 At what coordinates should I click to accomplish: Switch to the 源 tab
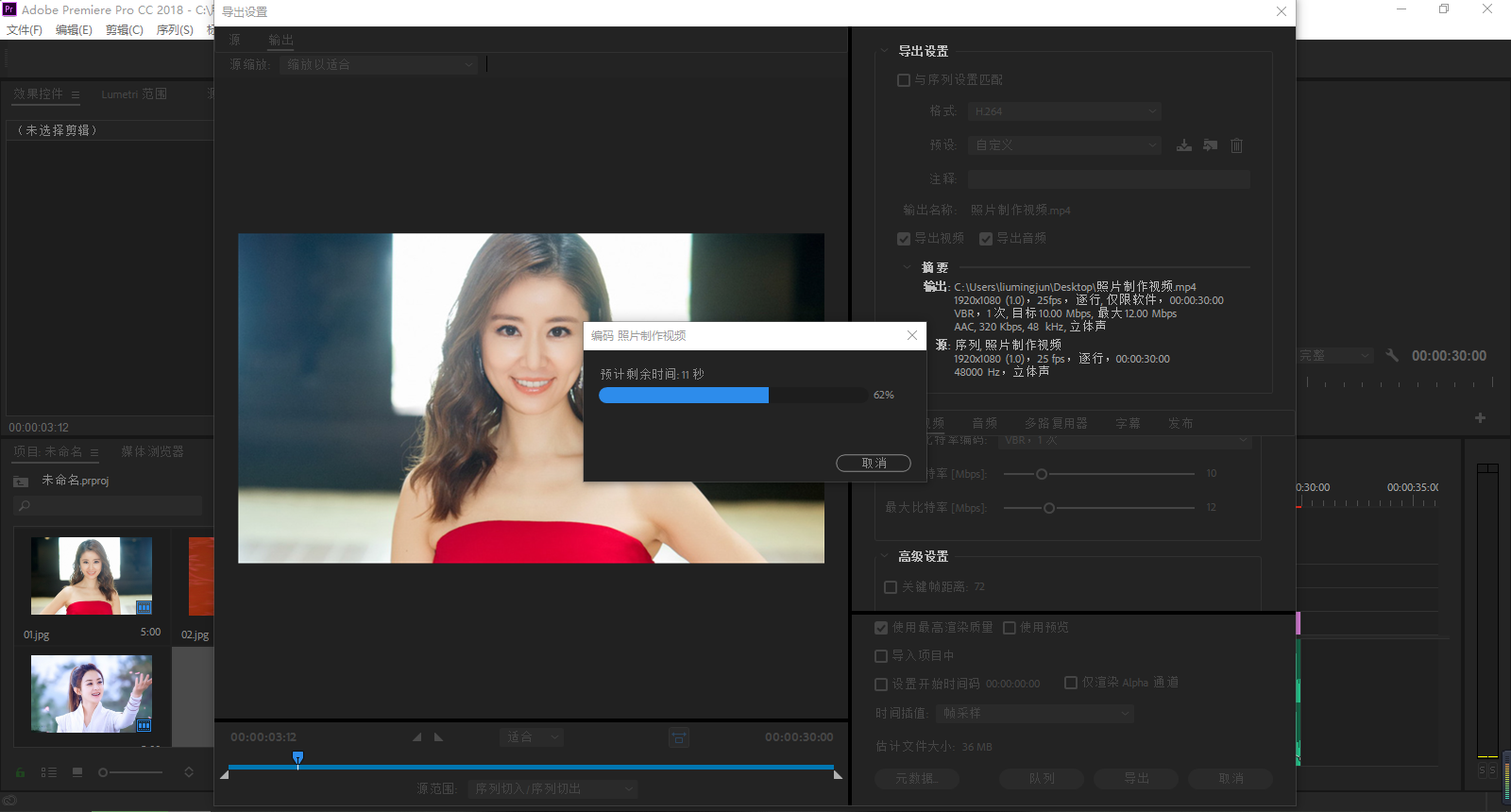pos(234,40)
